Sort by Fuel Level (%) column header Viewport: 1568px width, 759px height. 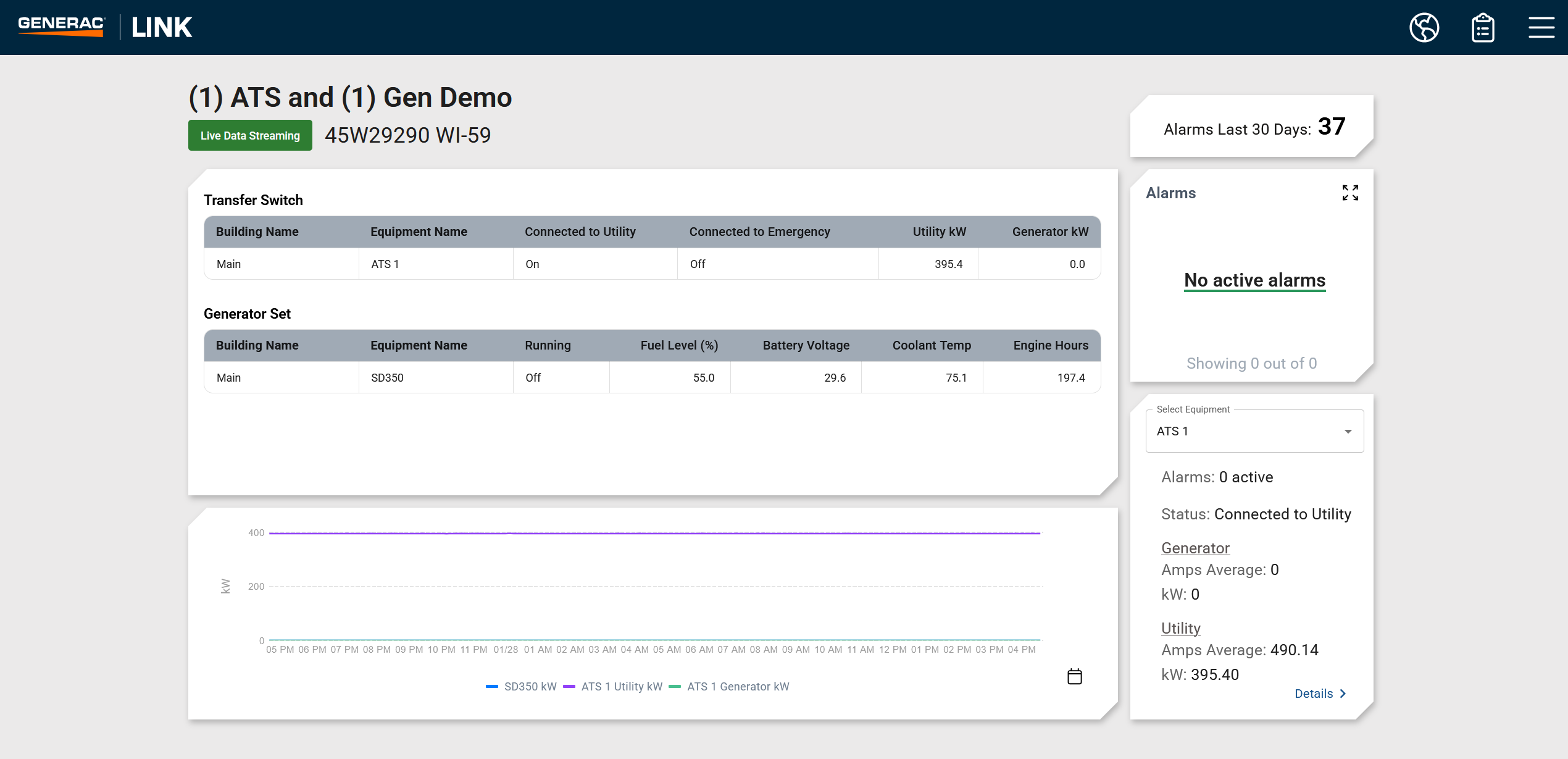679,345
